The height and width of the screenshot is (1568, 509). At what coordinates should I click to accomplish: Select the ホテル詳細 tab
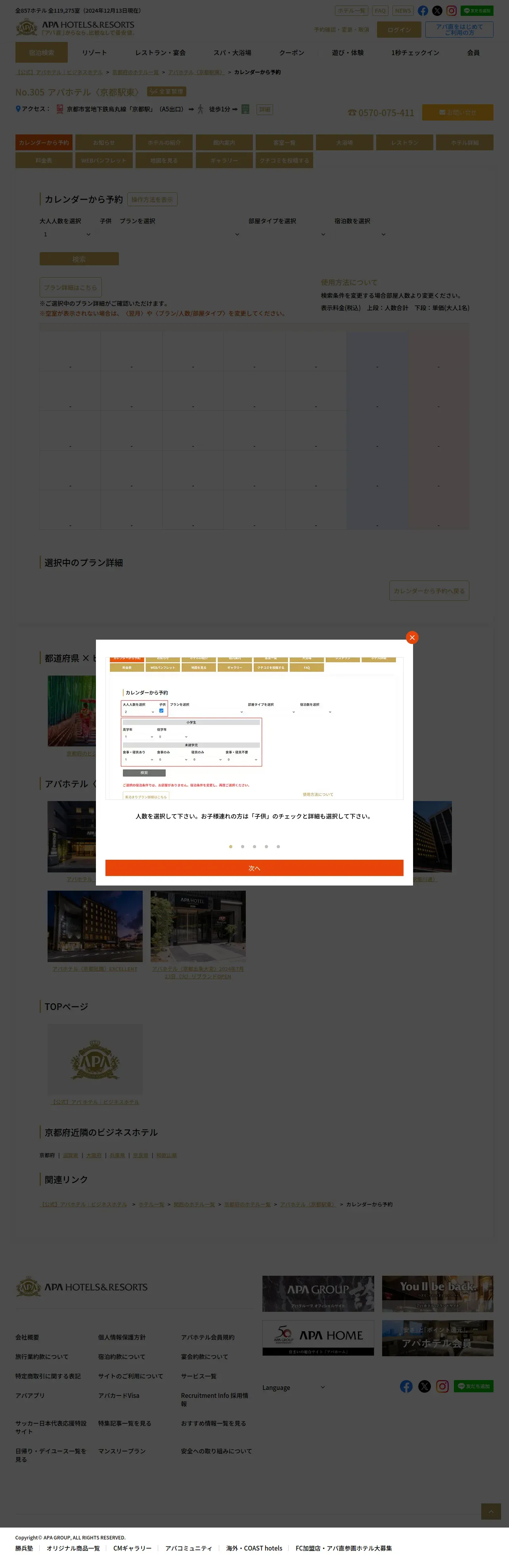[x=465, y=142]
